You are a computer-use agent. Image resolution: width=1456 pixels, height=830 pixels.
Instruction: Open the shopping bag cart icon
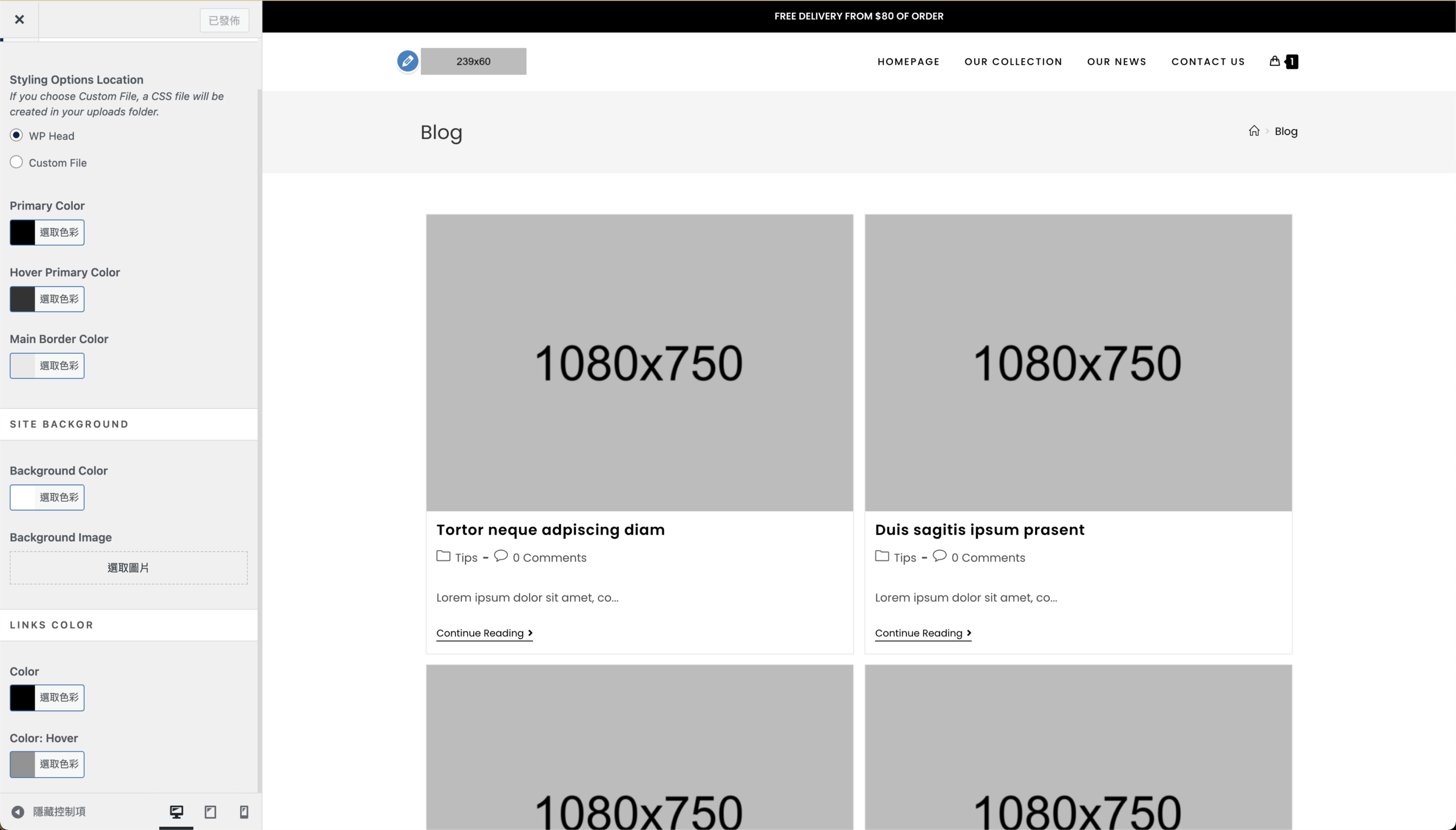pos(1275,61)
